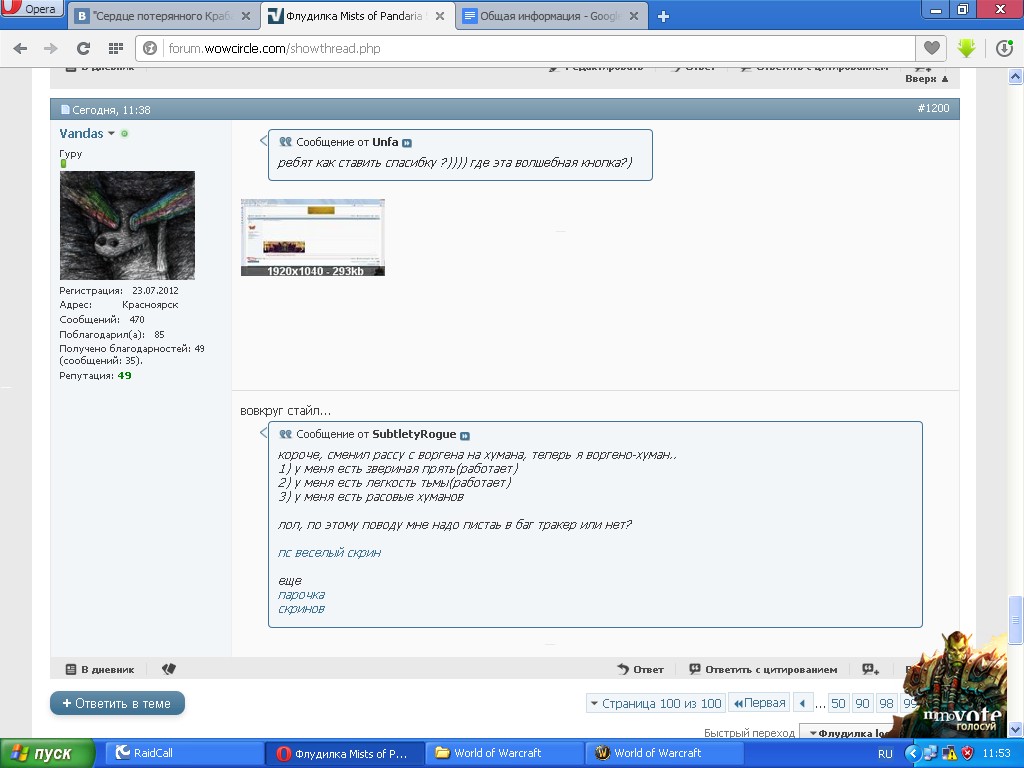Go back with the browser back arrow

20,48
